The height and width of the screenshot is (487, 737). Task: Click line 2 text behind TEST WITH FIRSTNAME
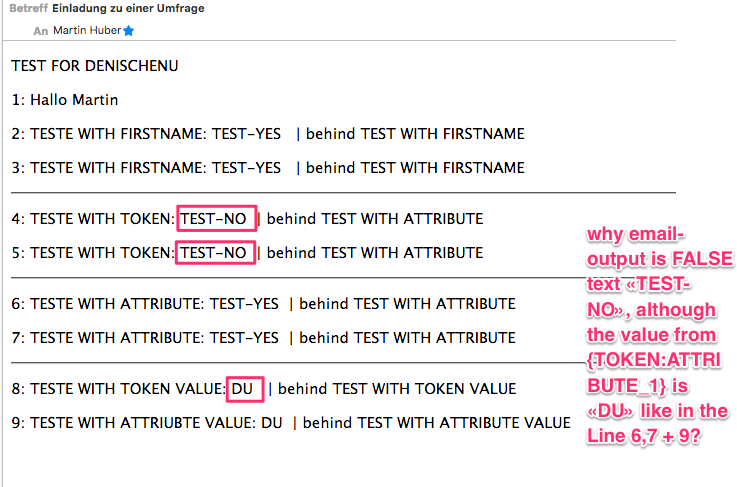click(x=415, y=134)
